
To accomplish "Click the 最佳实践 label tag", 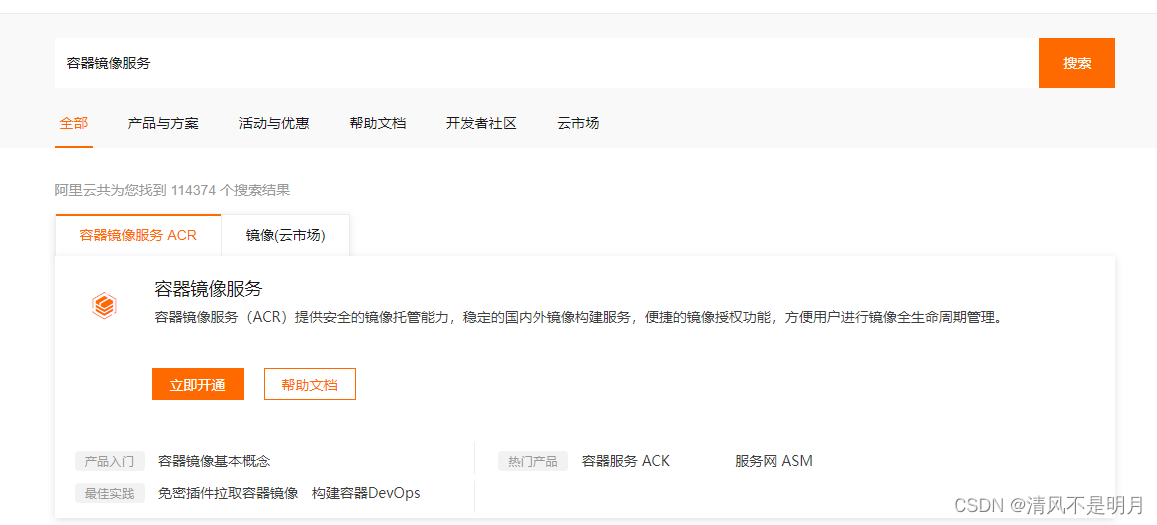I will 109,493.
